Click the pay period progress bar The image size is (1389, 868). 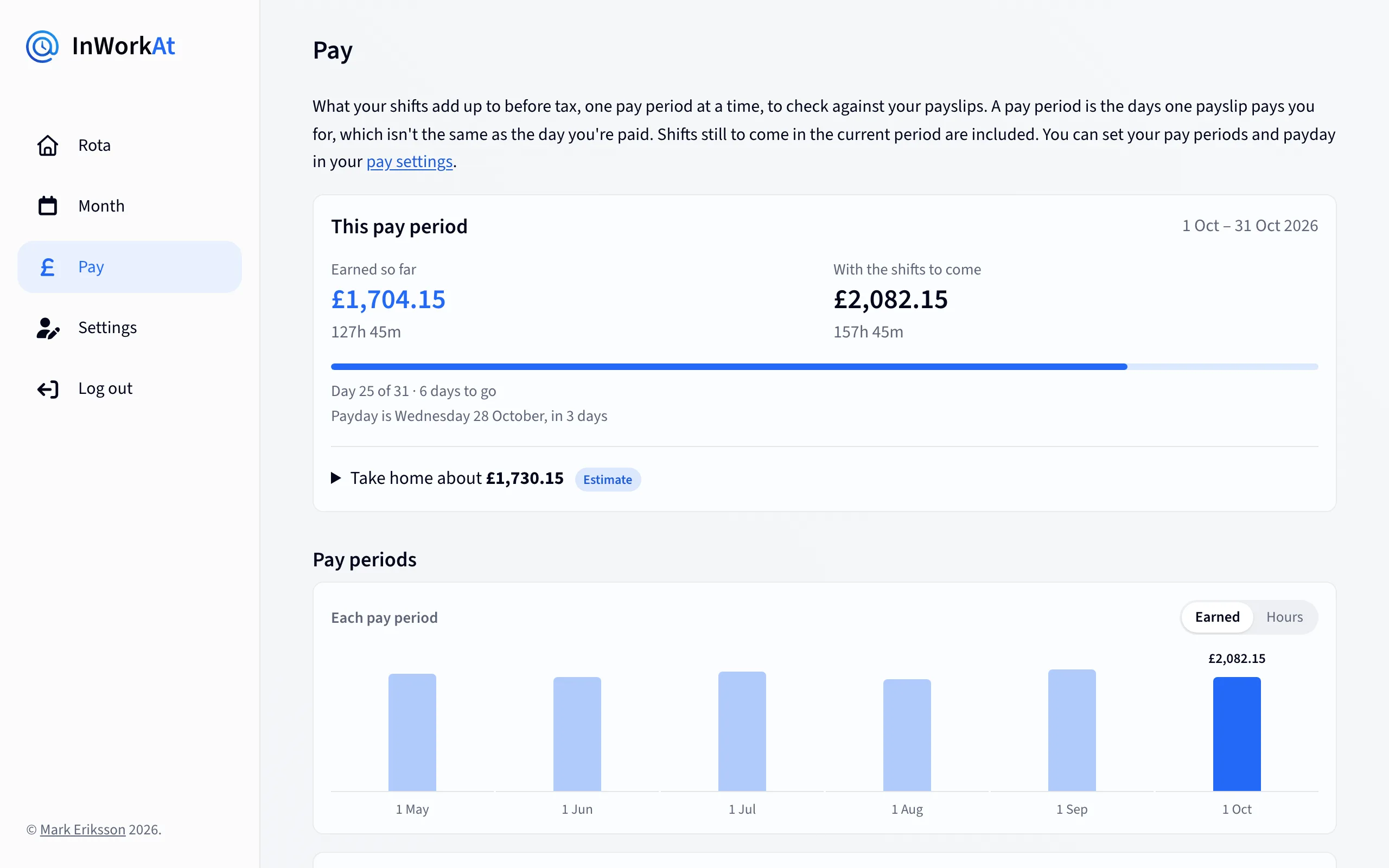(x=824, y=366)
